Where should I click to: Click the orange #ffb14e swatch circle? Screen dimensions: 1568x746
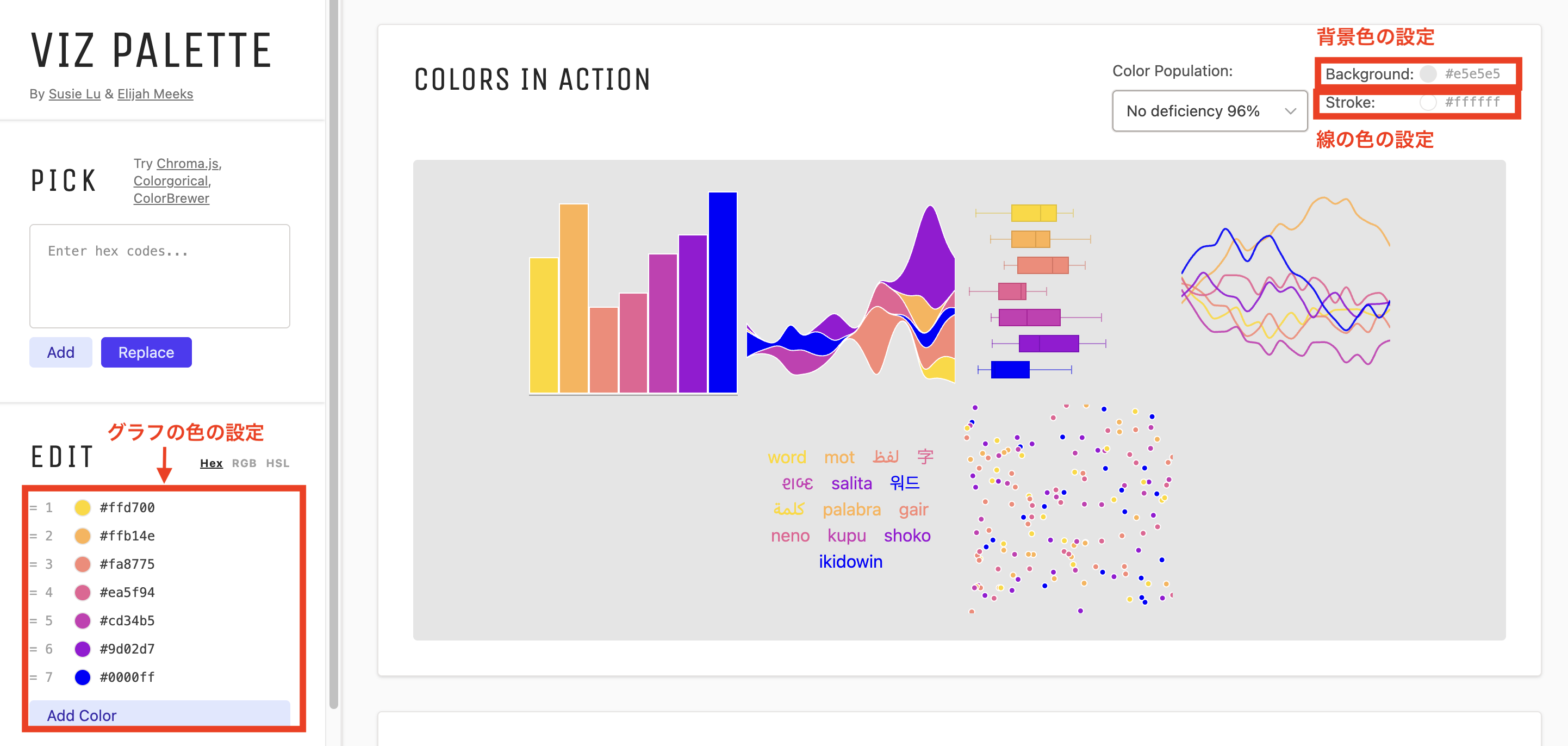(82, 536)
